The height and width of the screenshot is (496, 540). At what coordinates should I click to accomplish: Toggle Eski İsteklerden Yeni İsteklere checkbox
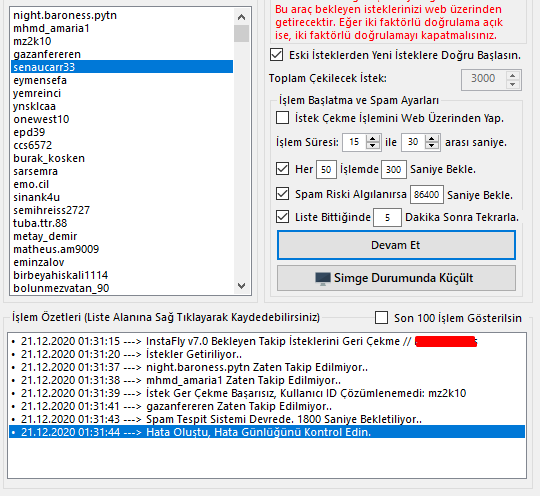pyautogui.click(x=277, y=55)
